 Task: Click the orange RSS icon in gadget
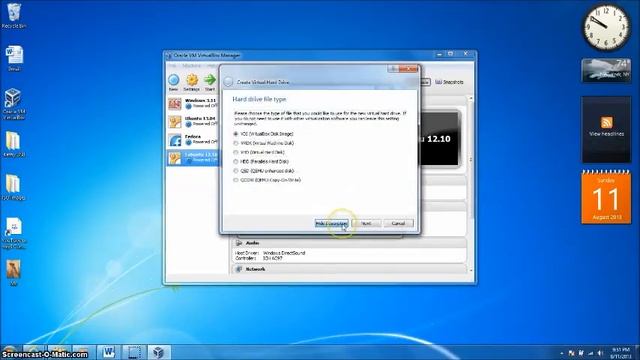point(607,122)
